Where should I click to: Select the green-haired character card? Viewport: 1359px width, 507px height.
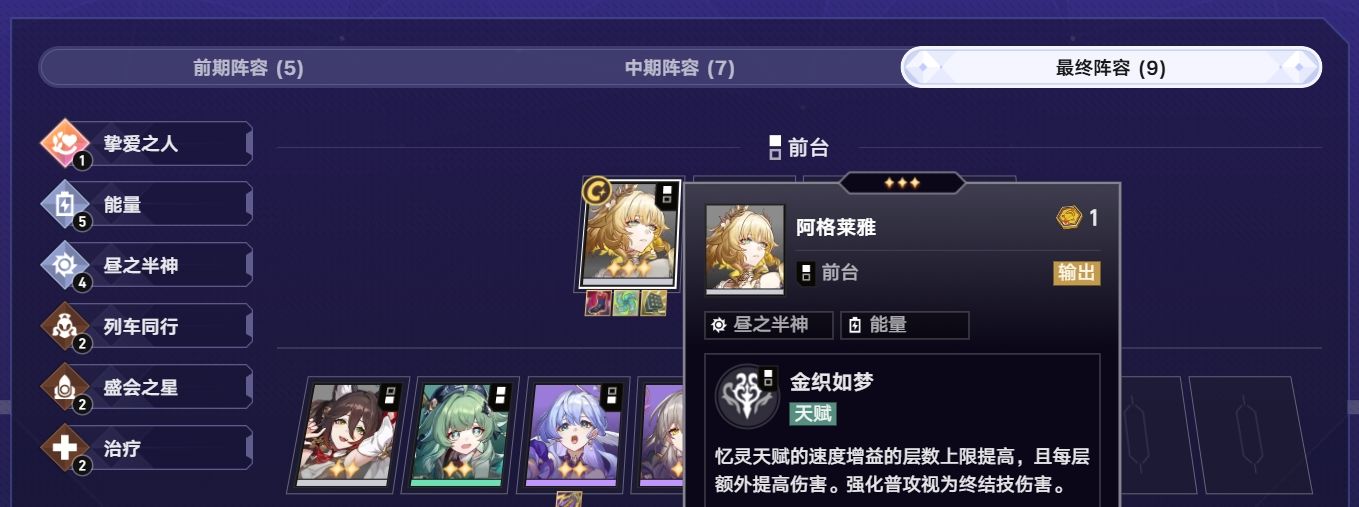click(x=460, y=434)
